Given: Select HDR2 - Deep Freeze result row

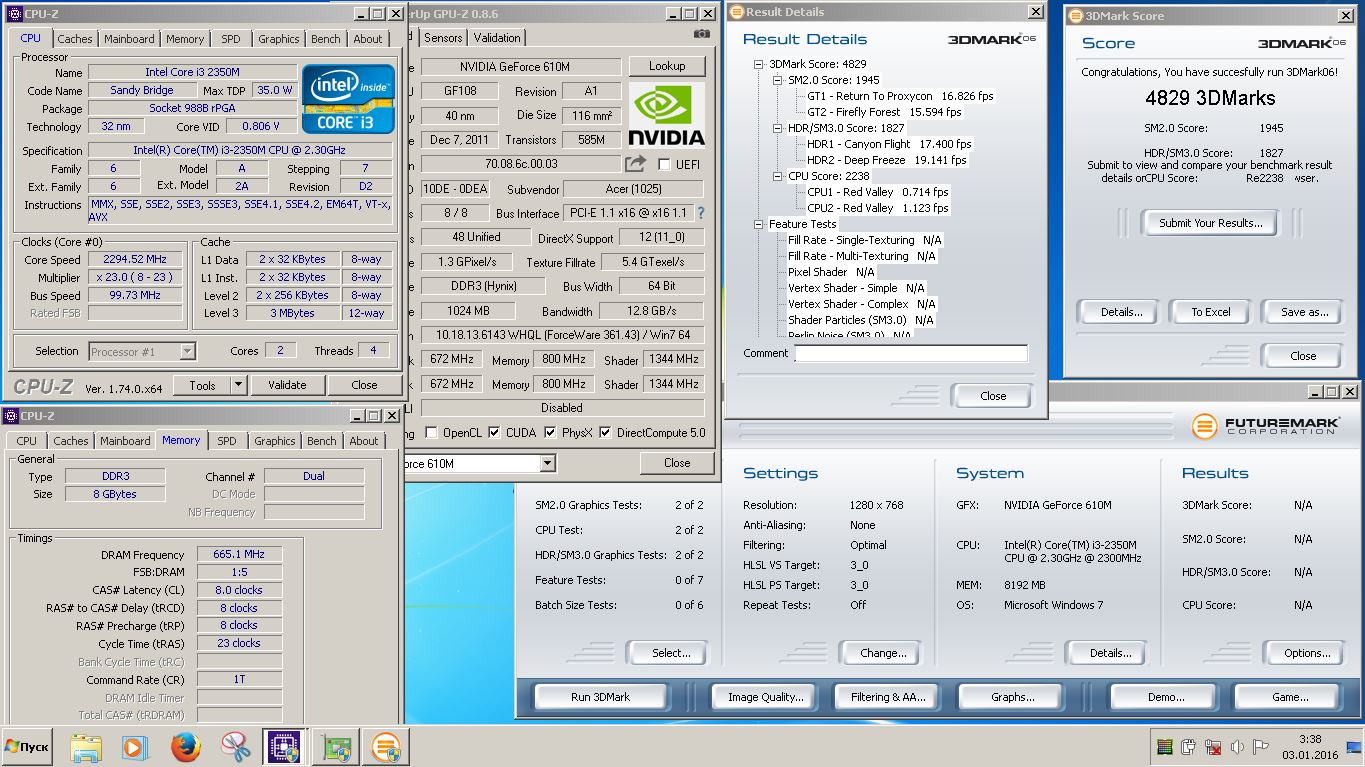Looking at the screenshot, I should [887, 160].
